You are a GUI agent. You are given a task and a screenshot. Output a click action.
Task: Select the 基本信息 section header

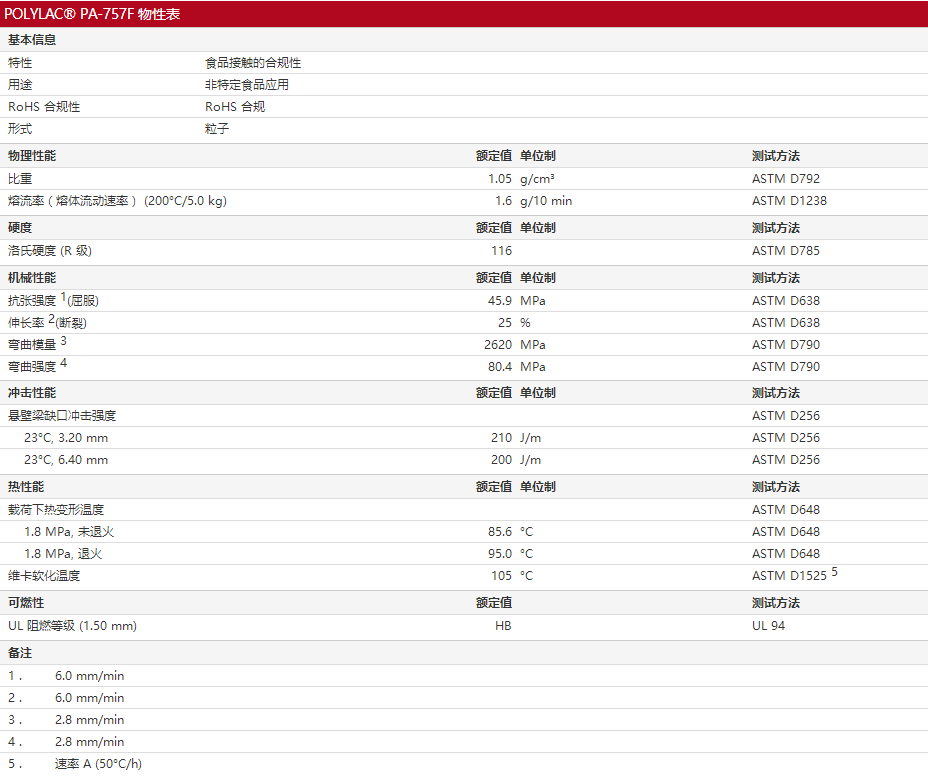tap(32, 40)
